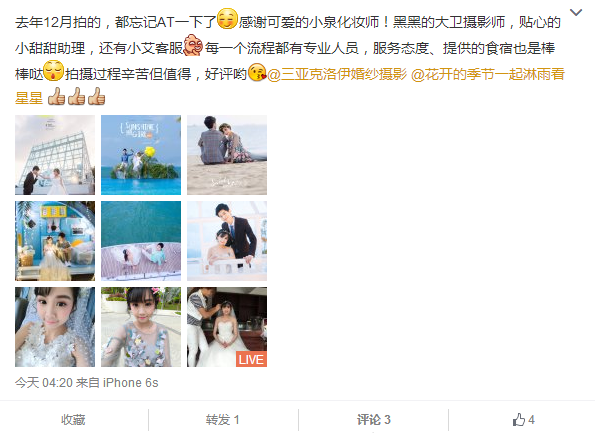Image resolution: width=595 pixels, height=433 pixels.
Task: Open the blue room couple photo thumbnail
Action: point(55,241)
